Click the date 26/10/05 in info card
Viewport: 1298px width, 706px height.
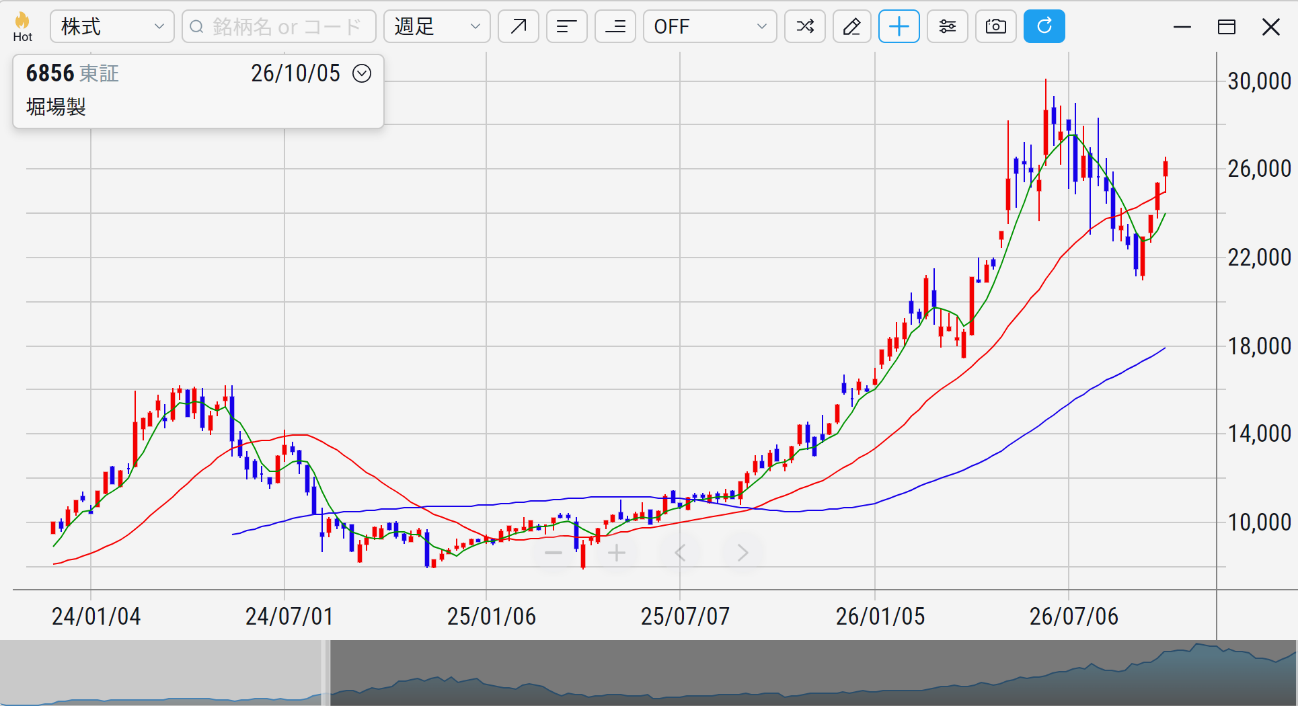point(296,74)
